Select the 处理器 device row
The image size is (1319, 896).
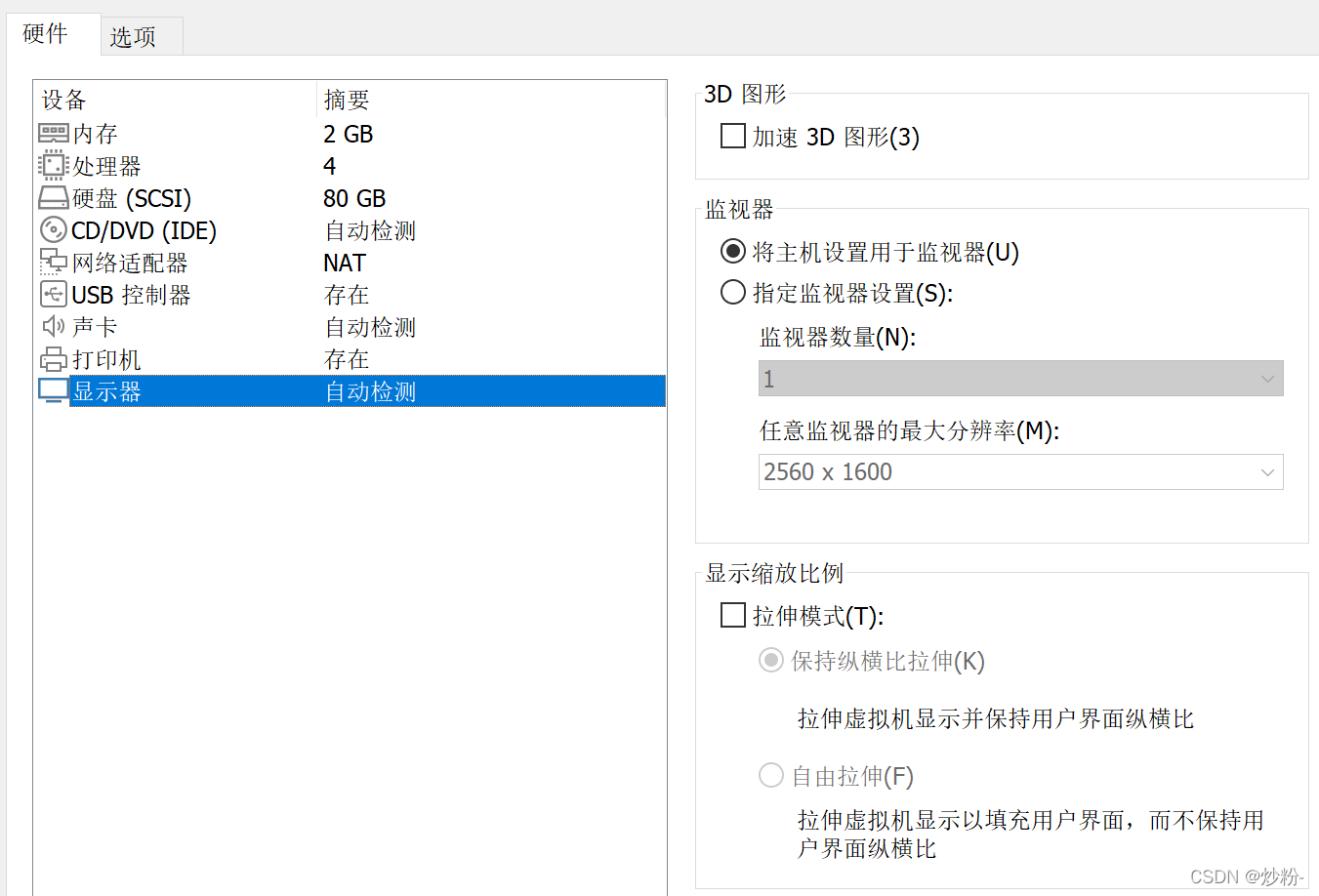coord(350,166)
